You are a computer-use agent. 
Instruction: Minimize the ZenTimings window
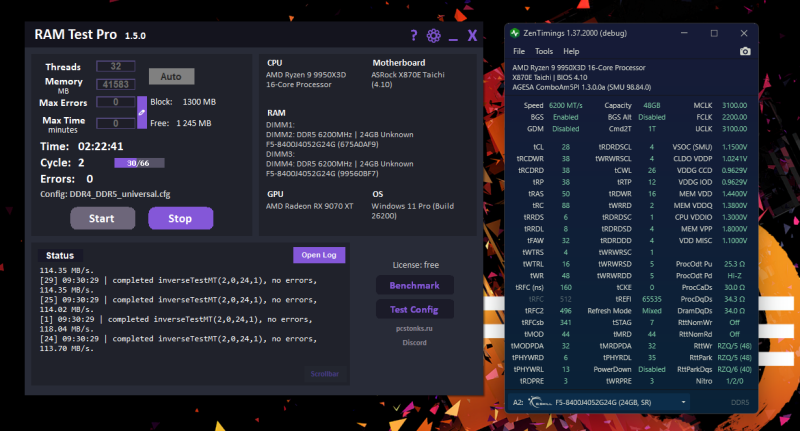click(684, 33)
